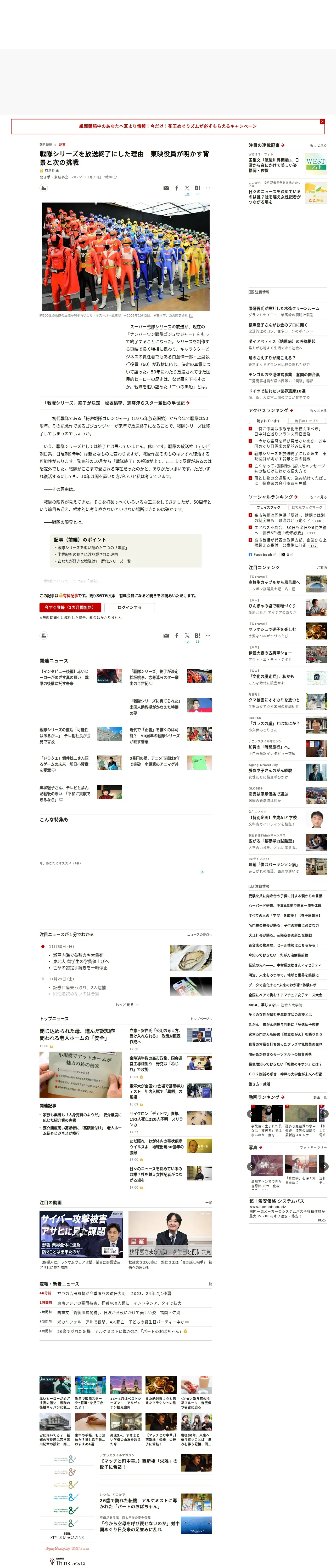Open 朝日新聞 breadcrumb link
The width and height of the screenshot is (336, 1568).
click(46, 145)
